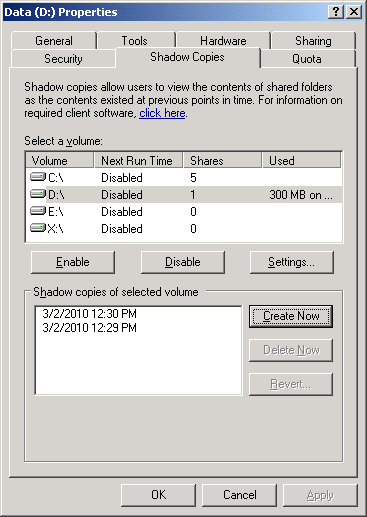Image resolution: width=367 pixels, height=517 pixels.
Task: Click the C:\ drive icon
Action: 38,177
